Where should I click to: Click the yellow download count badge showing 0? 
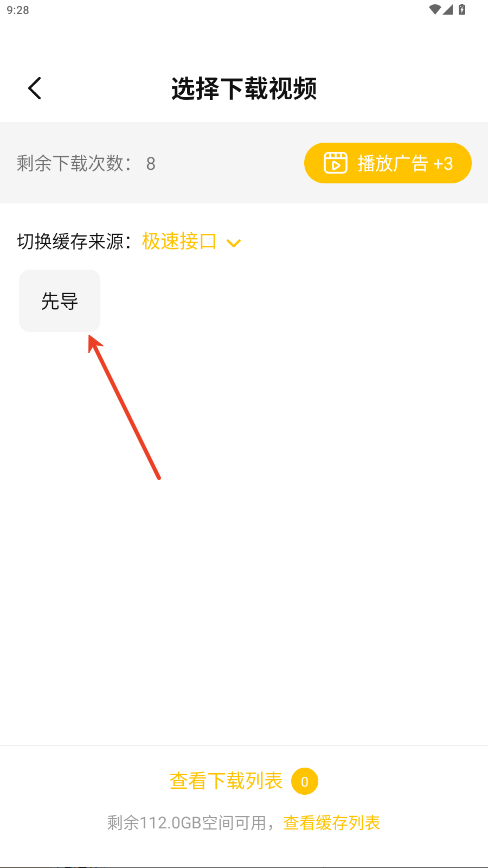[304, 782]
